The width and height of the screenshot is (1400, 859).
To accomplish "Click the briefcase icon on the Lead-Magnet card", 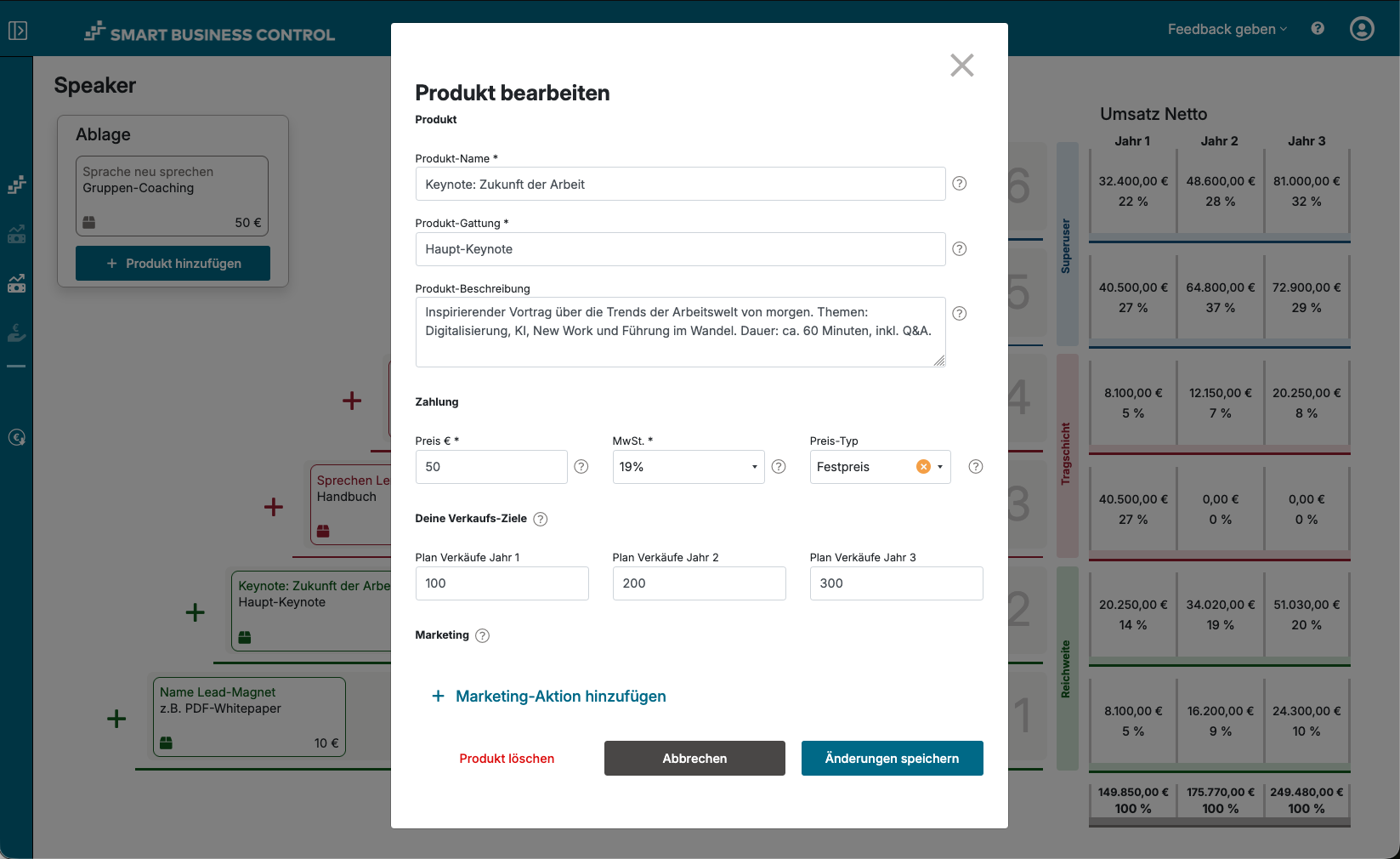I will (x=167, y=742).
